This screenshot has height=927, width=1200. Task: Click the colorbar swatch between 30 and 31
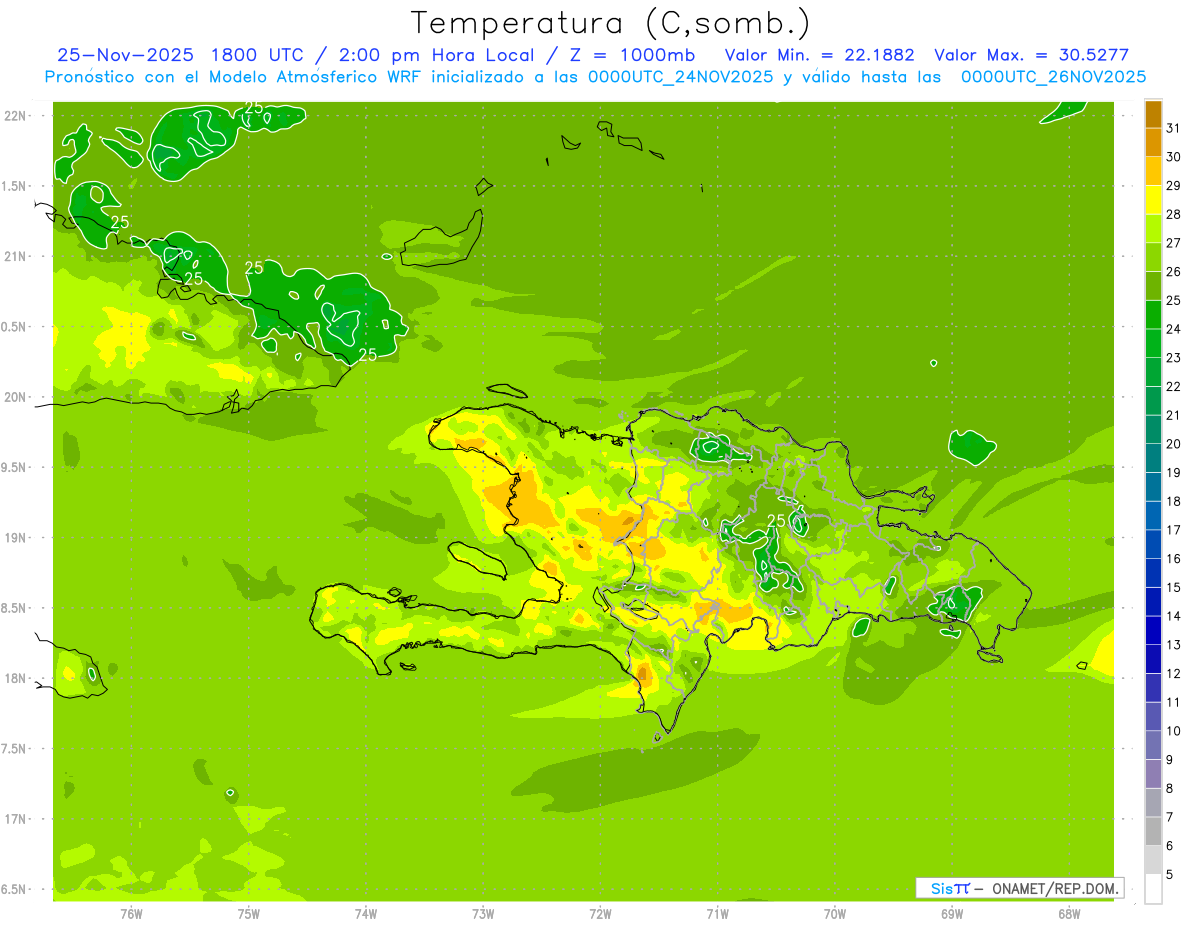[x=1153, y=142]
